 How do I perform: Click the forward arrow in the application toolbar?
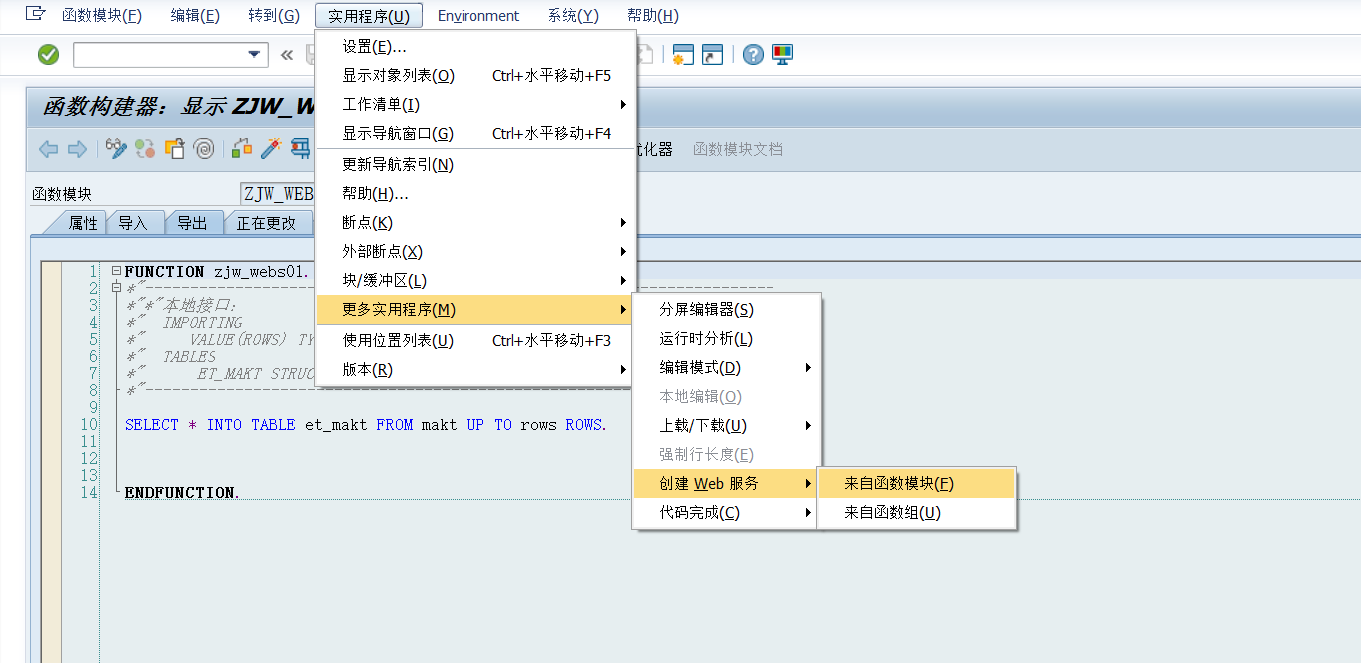click(77, 149)
